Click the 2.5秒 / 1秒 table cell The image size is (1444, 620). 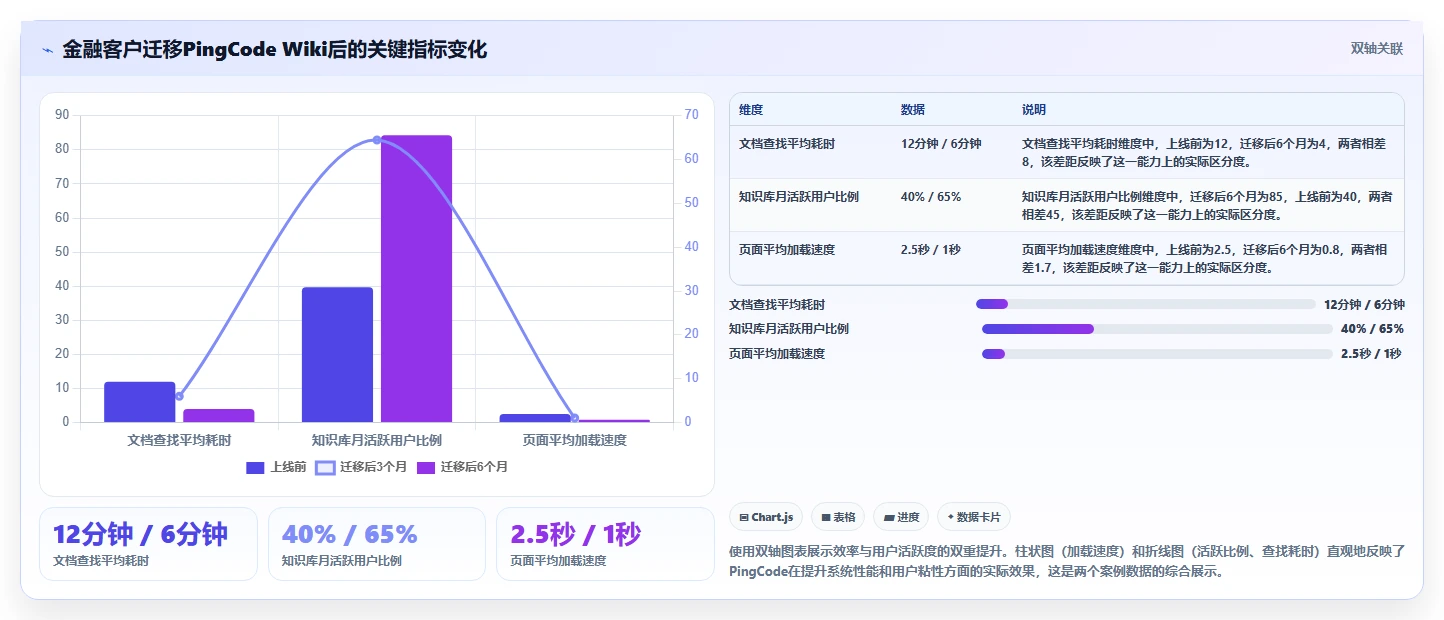[x=931, y=249]
